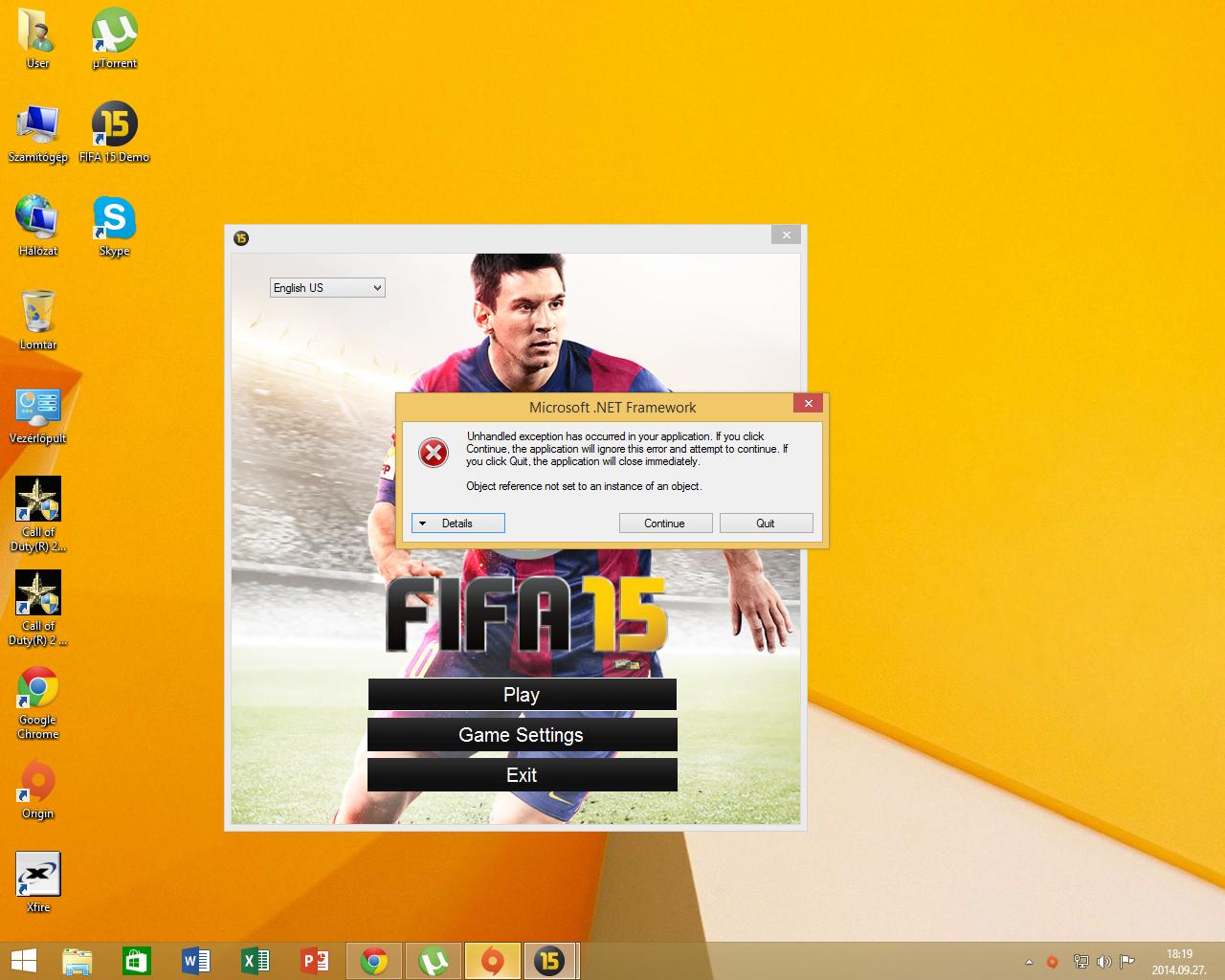Open the network status tray icon
1225x980 pixels.
point(1080,962)
